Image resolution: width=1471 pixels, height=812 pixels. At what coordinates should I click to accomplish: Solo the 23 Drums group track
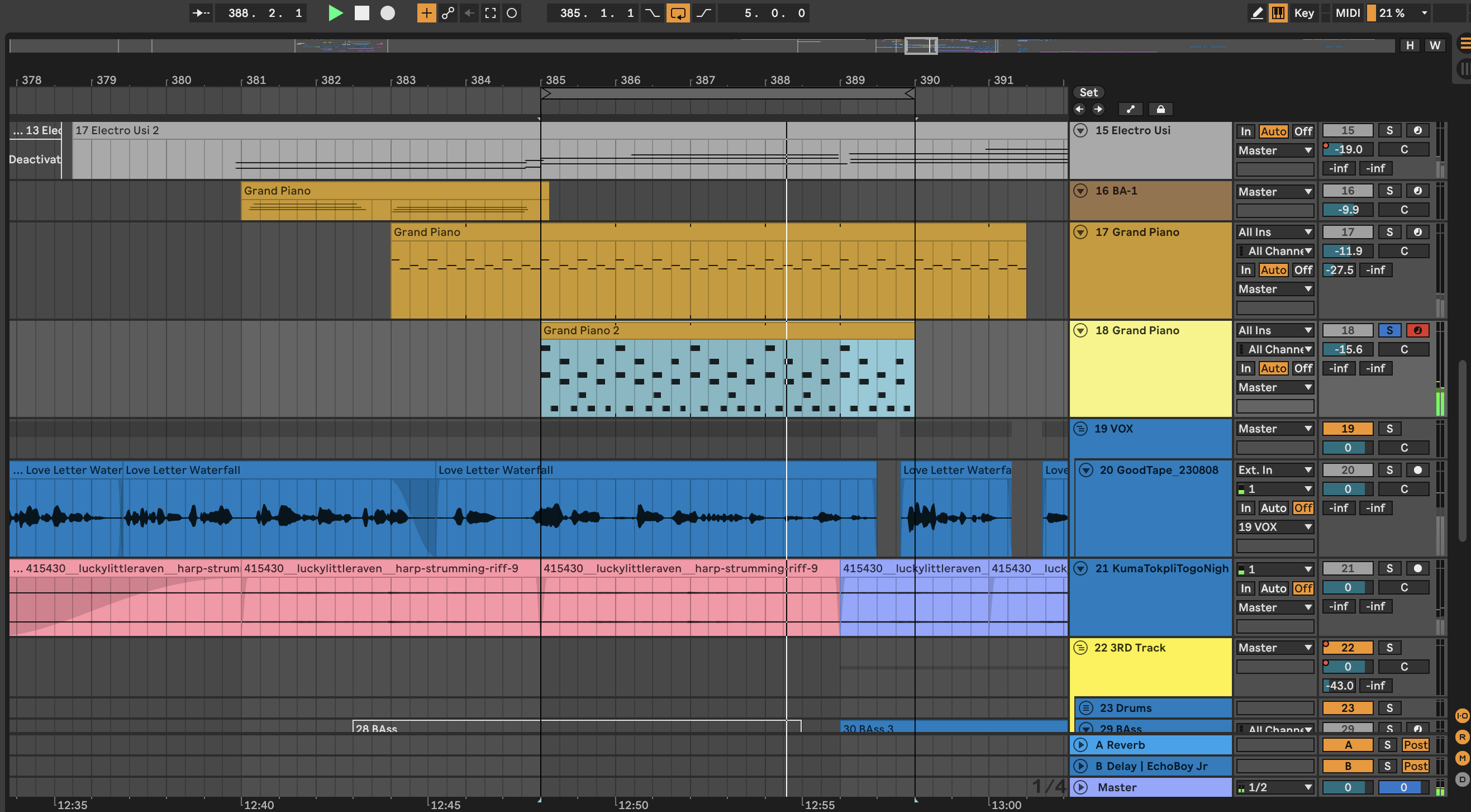[x=1389, y=708]
